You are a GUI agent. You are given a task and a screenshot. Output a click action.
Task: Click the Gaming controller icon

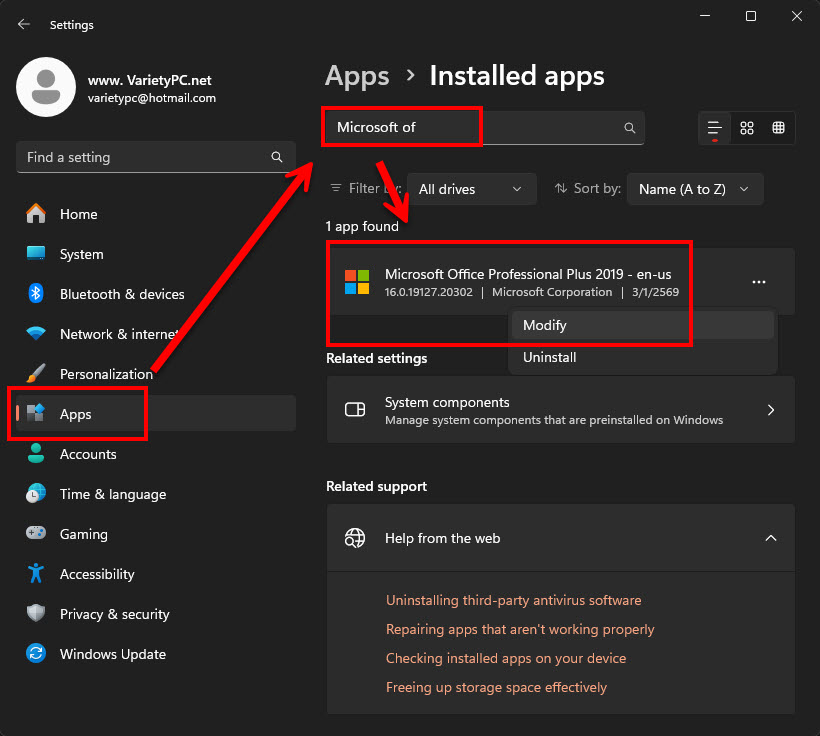pyautogui.click(x=36, y=534)
